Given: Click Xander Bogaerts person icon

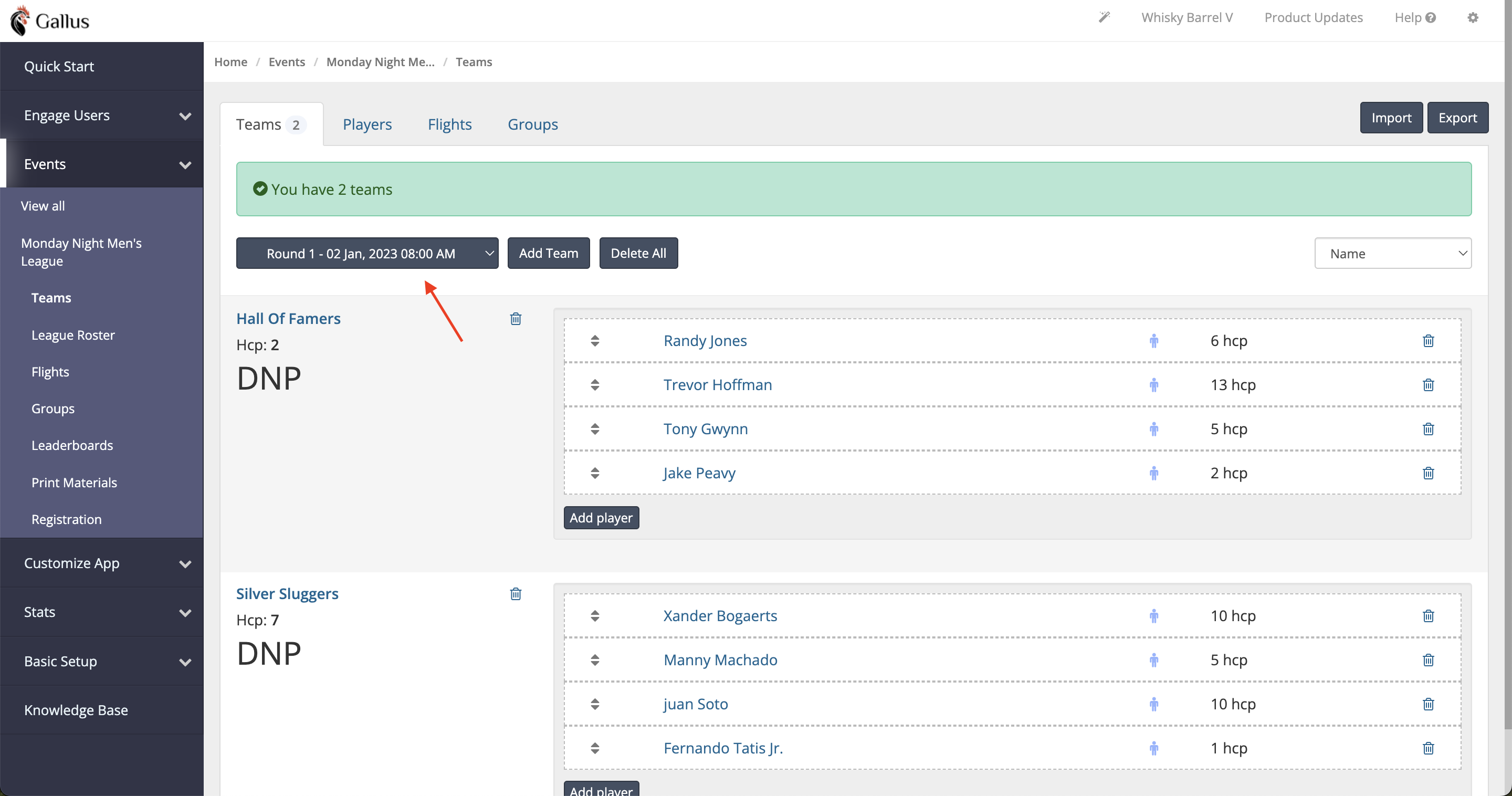Looking at the screenshot, I should 1153,616.
